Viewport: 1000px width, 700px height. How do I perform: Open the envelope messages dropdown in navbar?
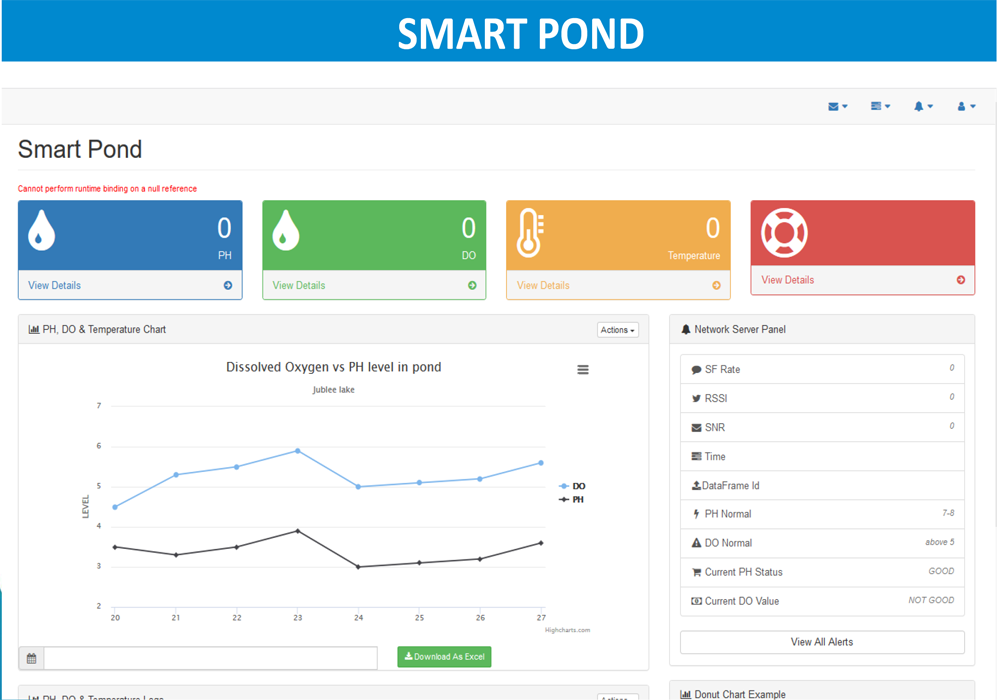pyautogui.click(x=837, y=107)
